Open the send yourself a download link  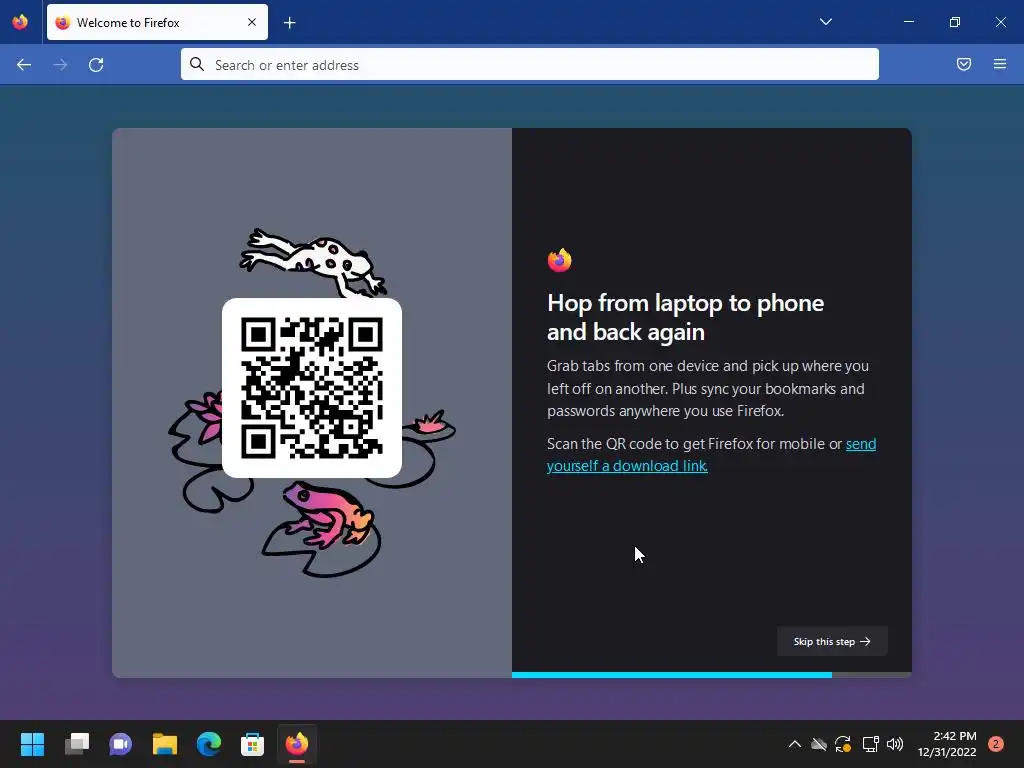click(711, 455)
